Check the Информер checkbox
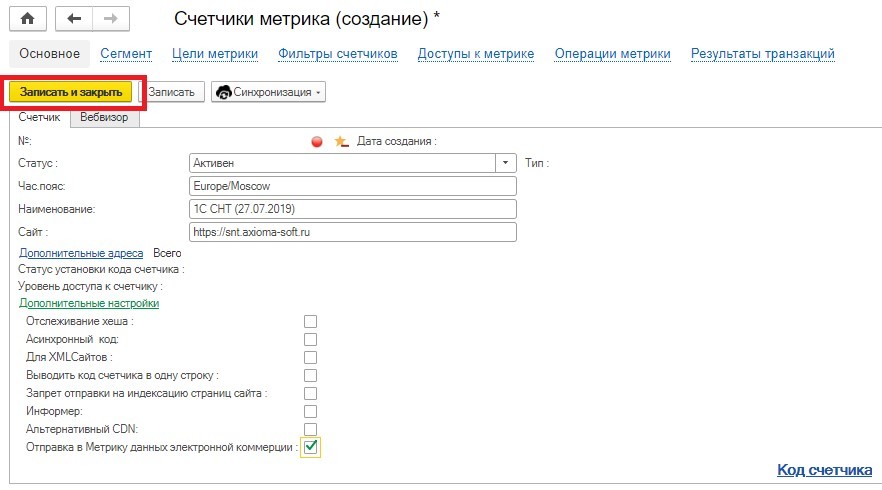This screenshot has height=490, width=882. pyautogui.click(x=310, y=411)
